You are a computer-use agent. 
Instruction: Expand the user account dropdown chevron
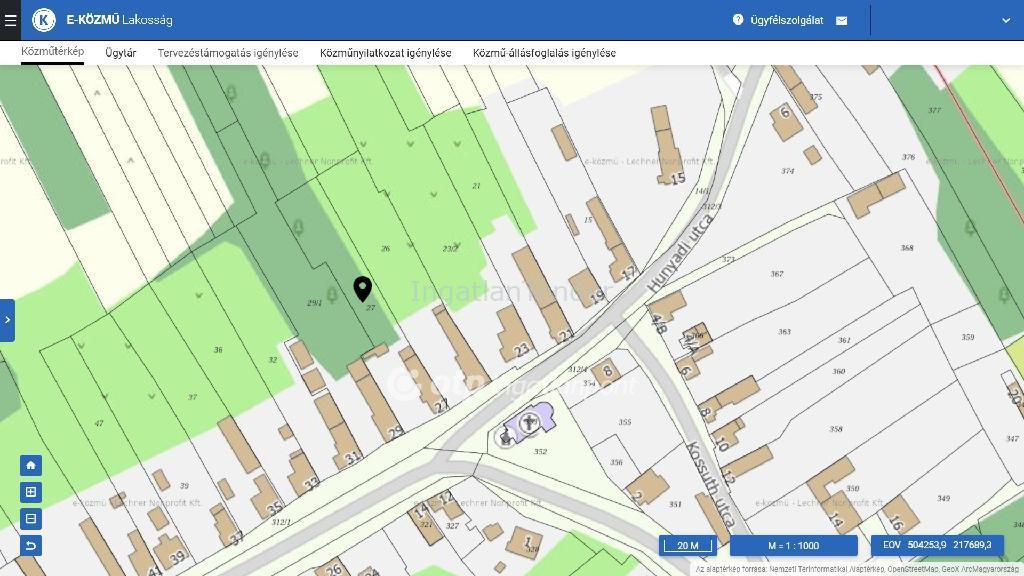[x=1005, y=20]
